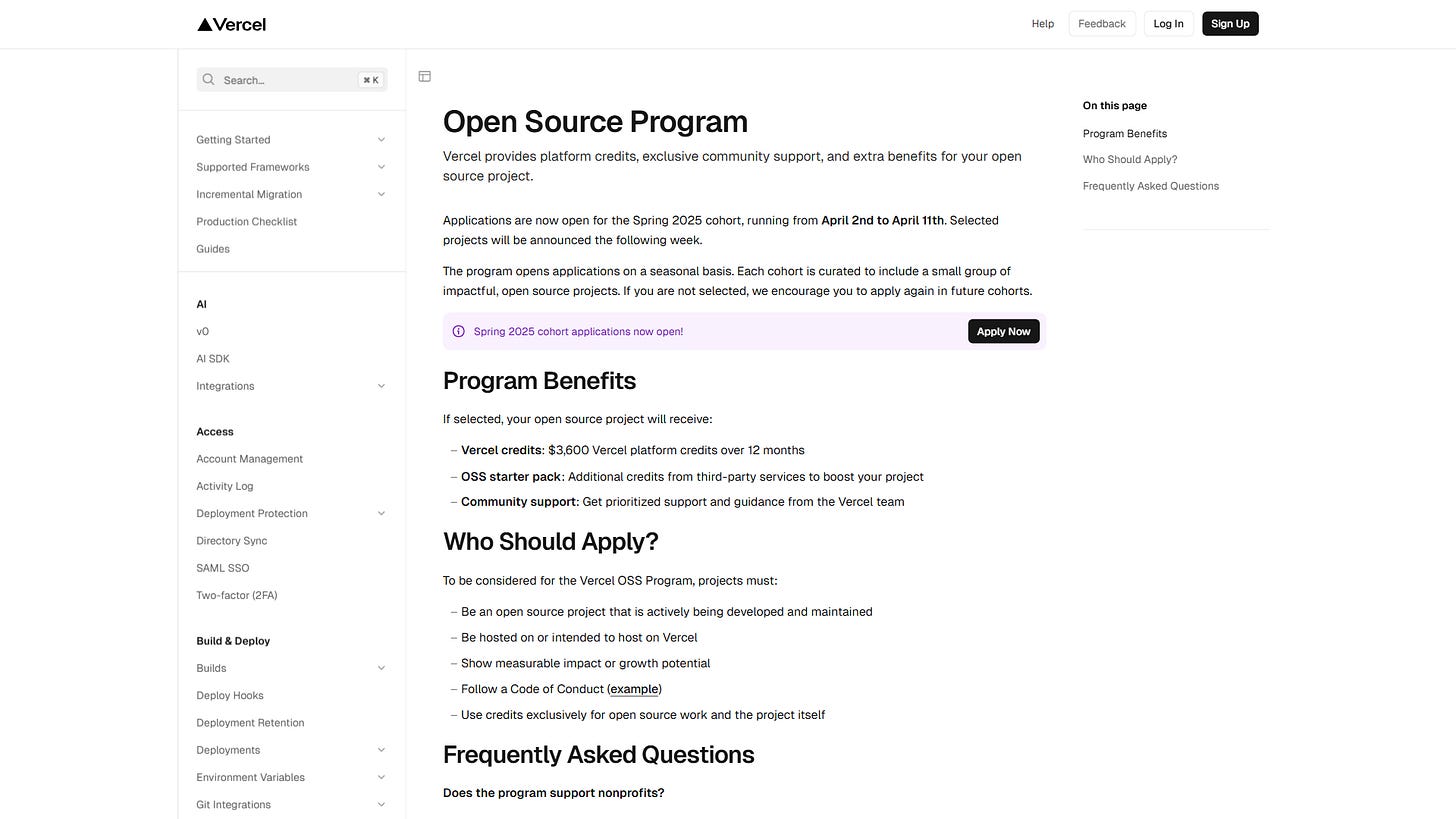Viewport: 1456px width, 819px height.
Task: Toggle the sidebar collapse icon
Action: pos(424,76)
